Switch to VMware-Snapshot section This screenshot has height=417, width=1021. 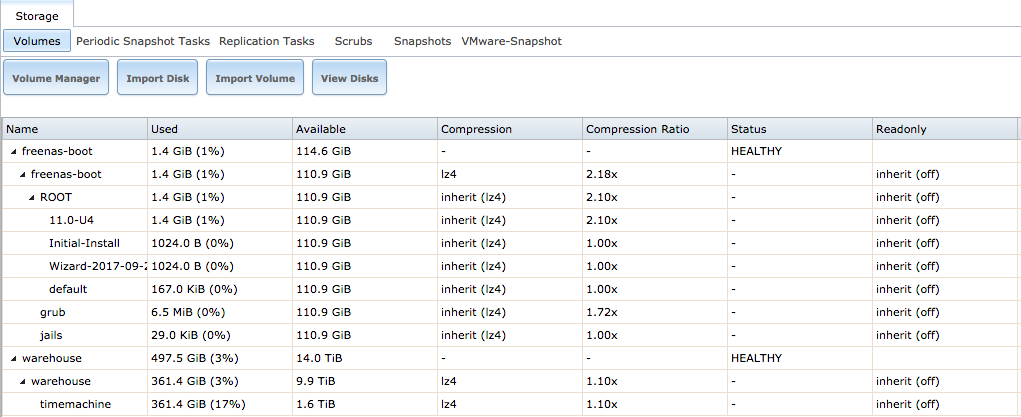(x=511, y=41)
